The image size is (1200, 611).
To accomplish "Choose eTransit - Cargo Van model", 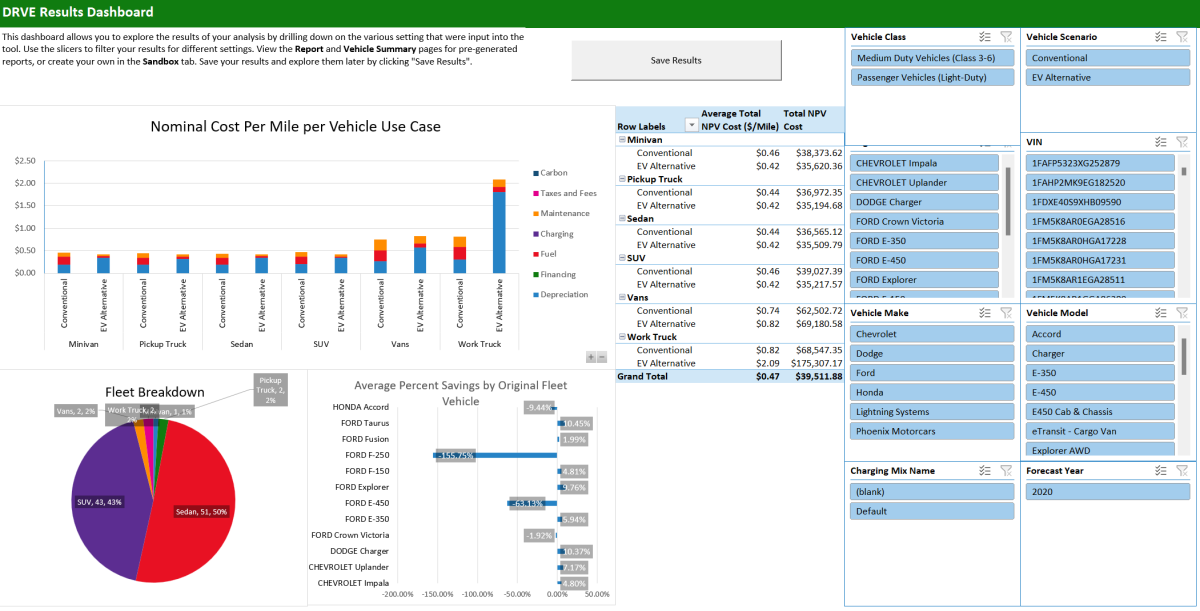I will click(x=1100, y=431).
